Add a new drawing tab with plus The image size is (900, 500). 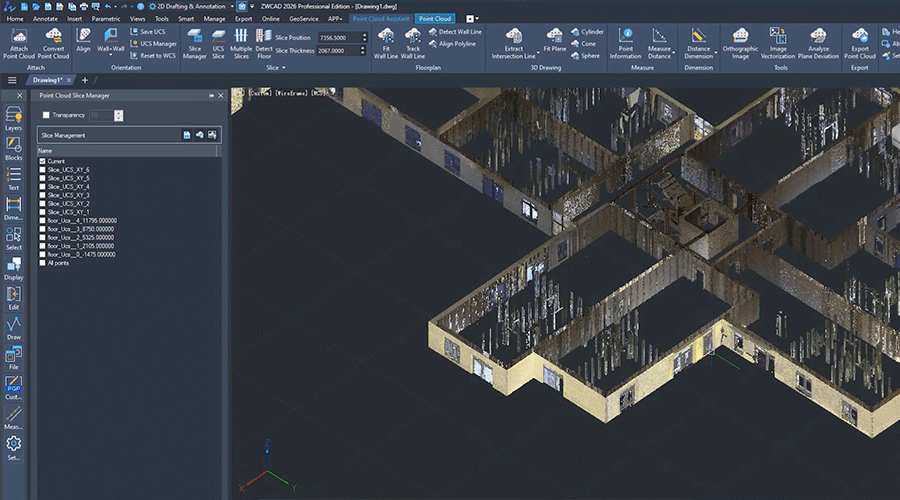pos(85,80)
